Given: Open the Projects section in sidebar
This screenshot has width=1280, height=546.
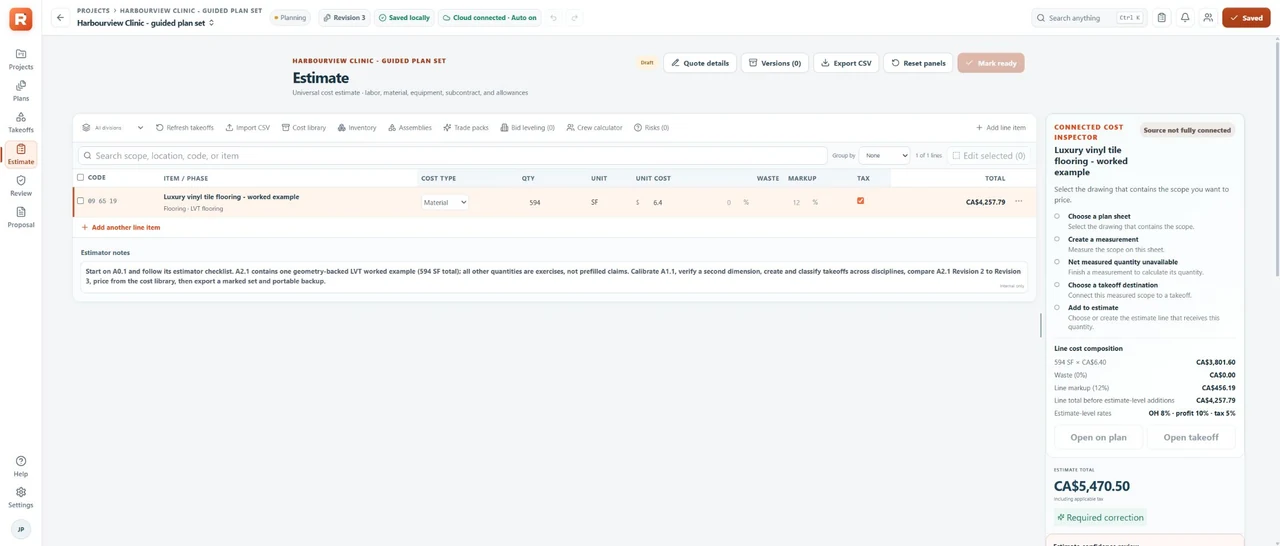Looking at the screenshot, I should click(x=21, y=59).
